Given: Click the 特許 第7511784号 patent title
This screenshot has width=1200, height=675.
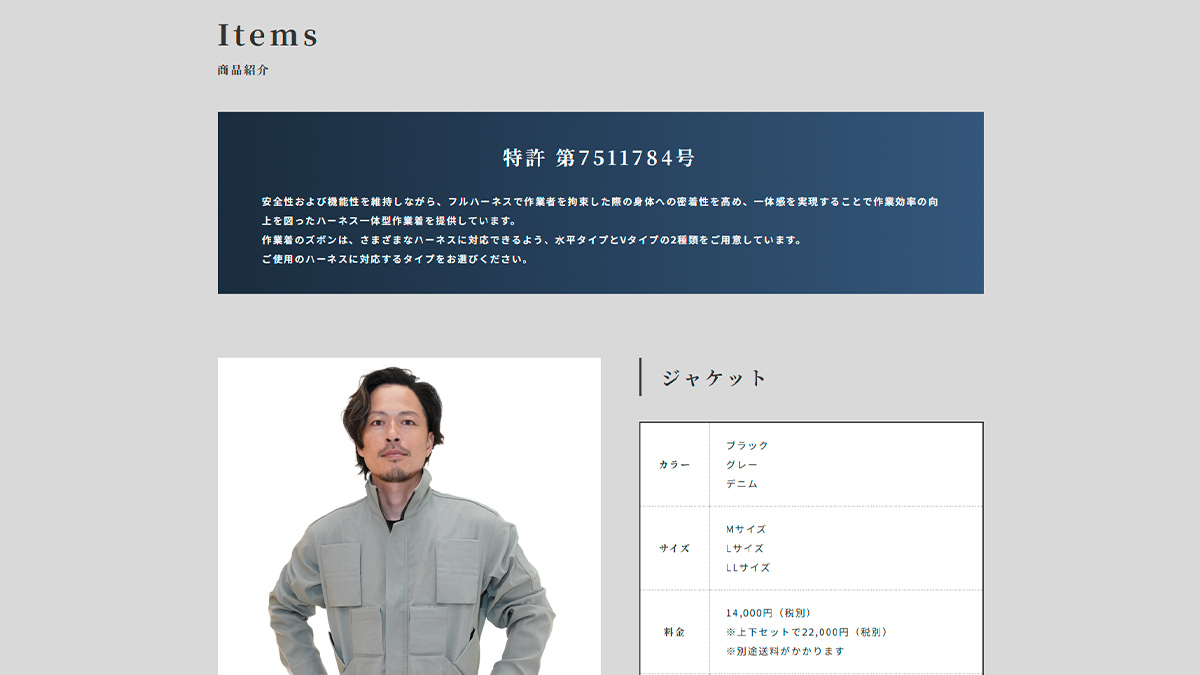Looking at the screenshot, I should pyautogui.click(x=599, y=158).
